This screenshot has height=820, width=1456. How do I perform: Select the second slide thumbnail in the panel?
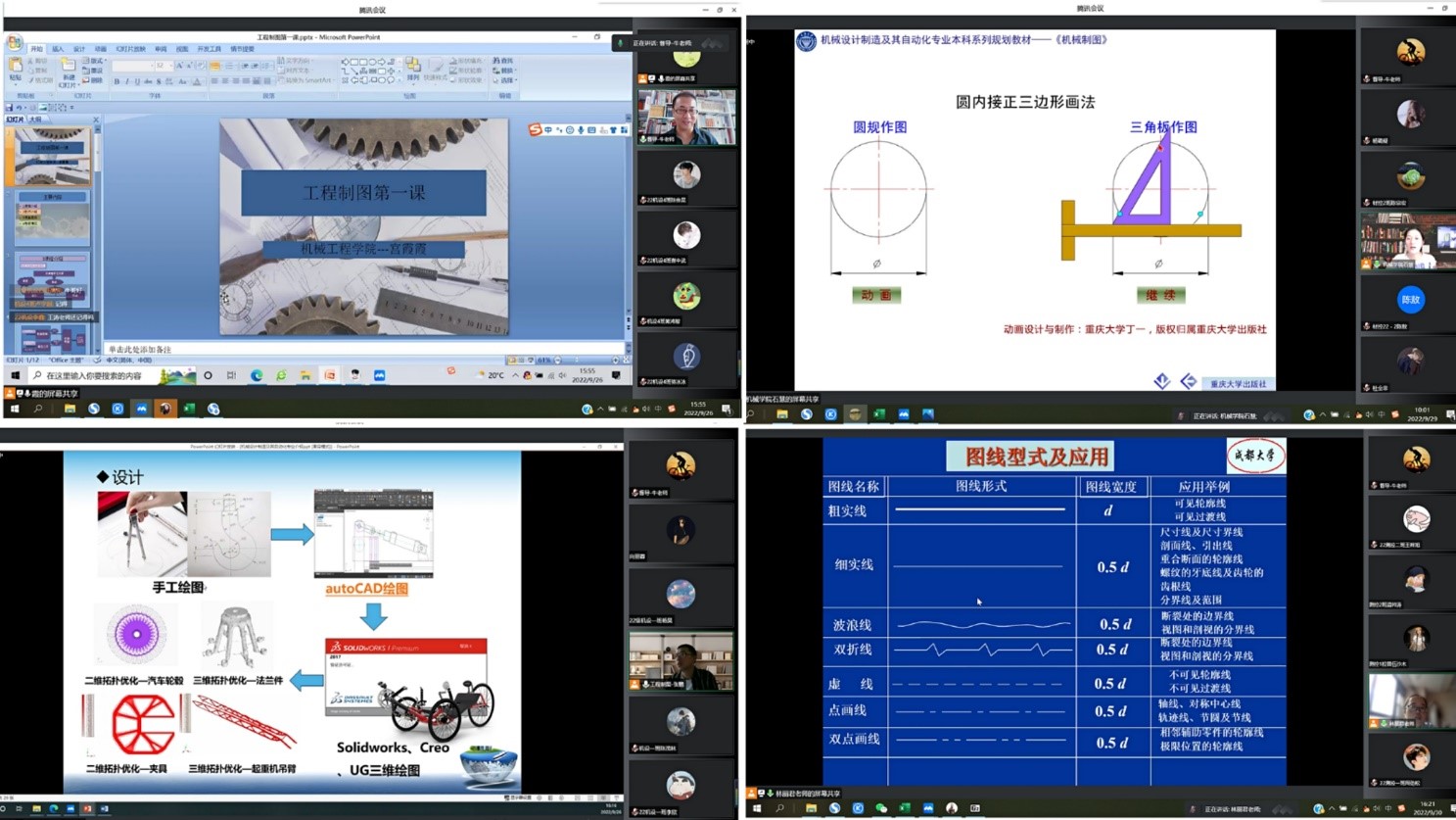(x=52, y=217)
